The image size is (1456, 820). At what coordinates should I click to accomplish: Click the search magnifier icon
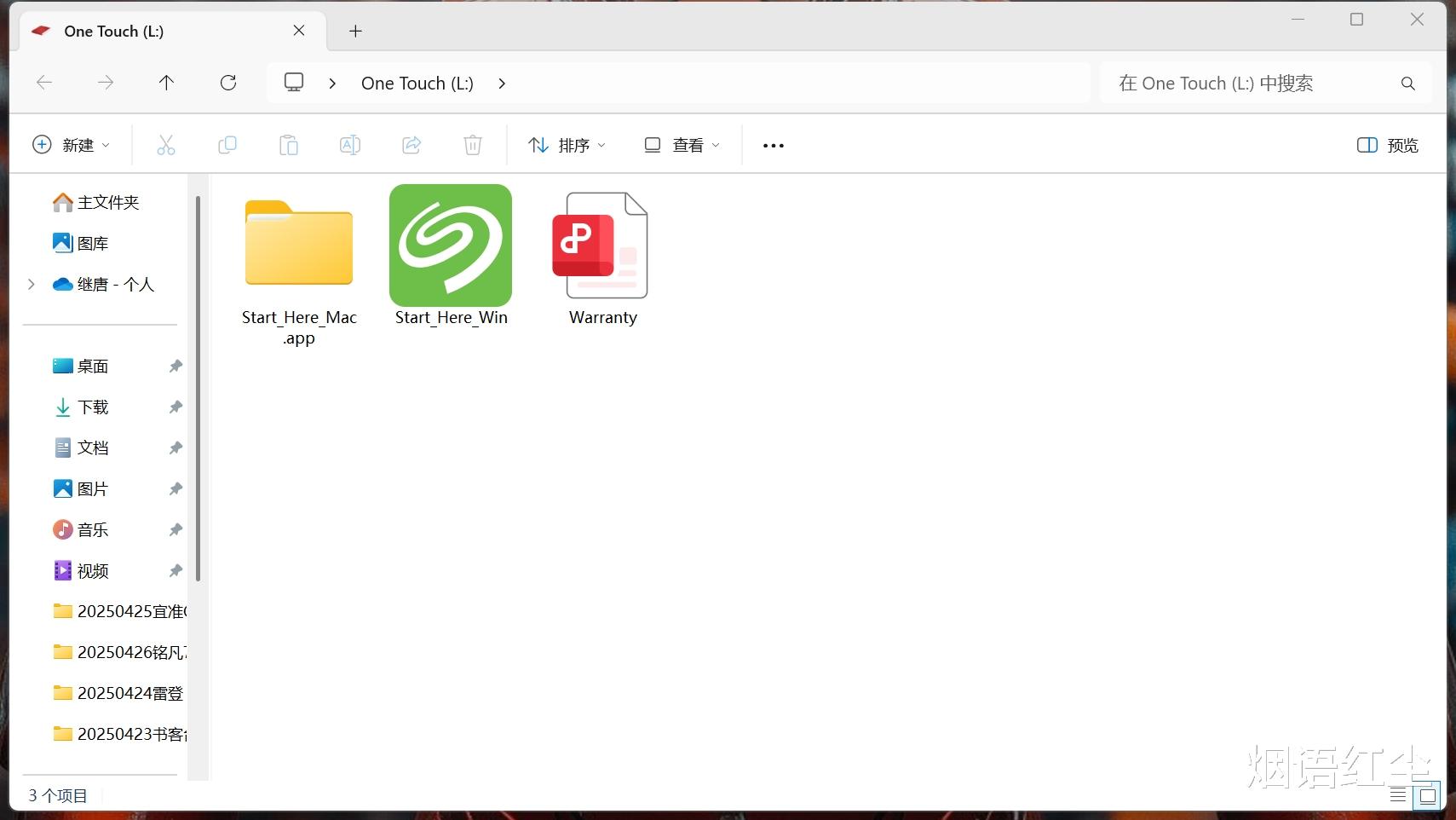tap(1408, 84)
